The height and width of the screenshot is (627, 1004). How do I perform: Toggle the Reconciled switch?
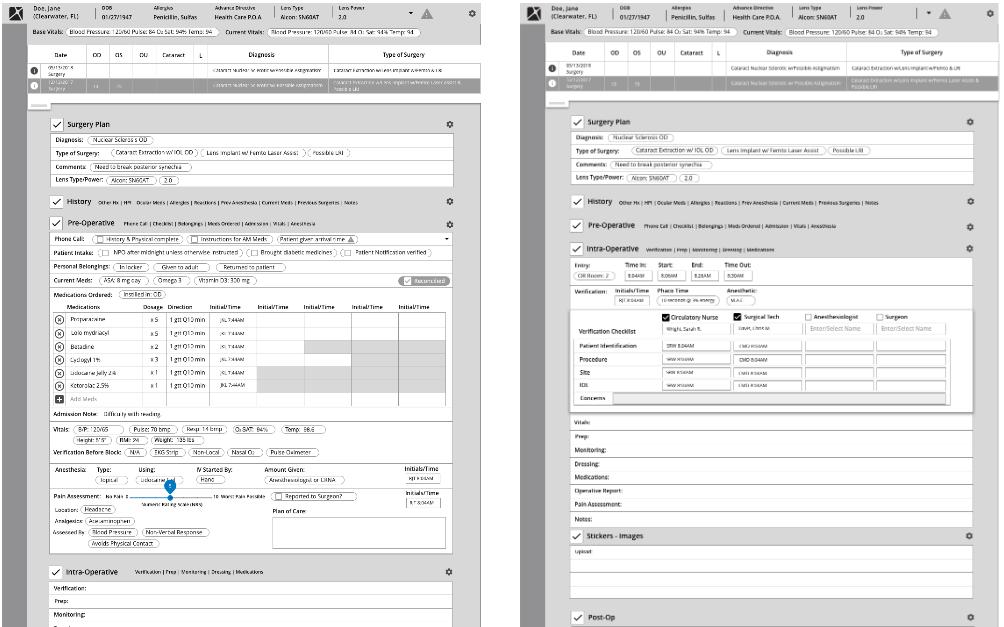424,281
